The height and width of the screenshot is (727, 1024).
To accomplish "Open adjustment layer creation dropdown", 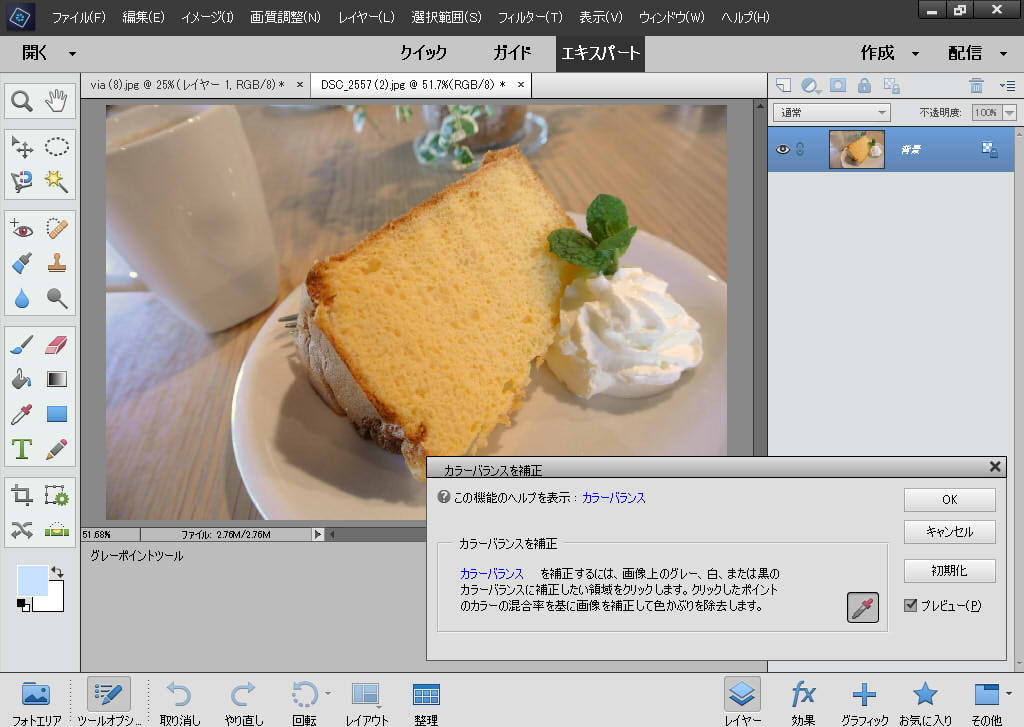I will [811, 86].
